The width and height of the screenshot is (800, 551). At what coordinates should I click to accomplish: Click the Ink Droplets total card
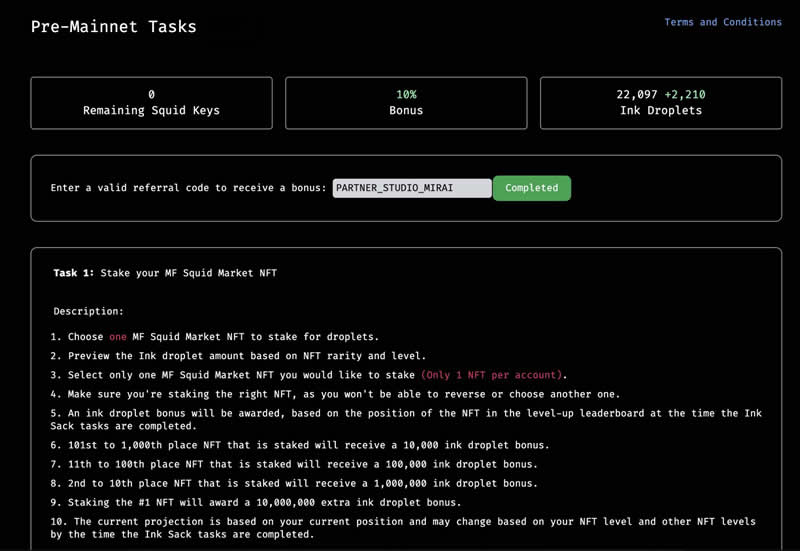[660, 103]
